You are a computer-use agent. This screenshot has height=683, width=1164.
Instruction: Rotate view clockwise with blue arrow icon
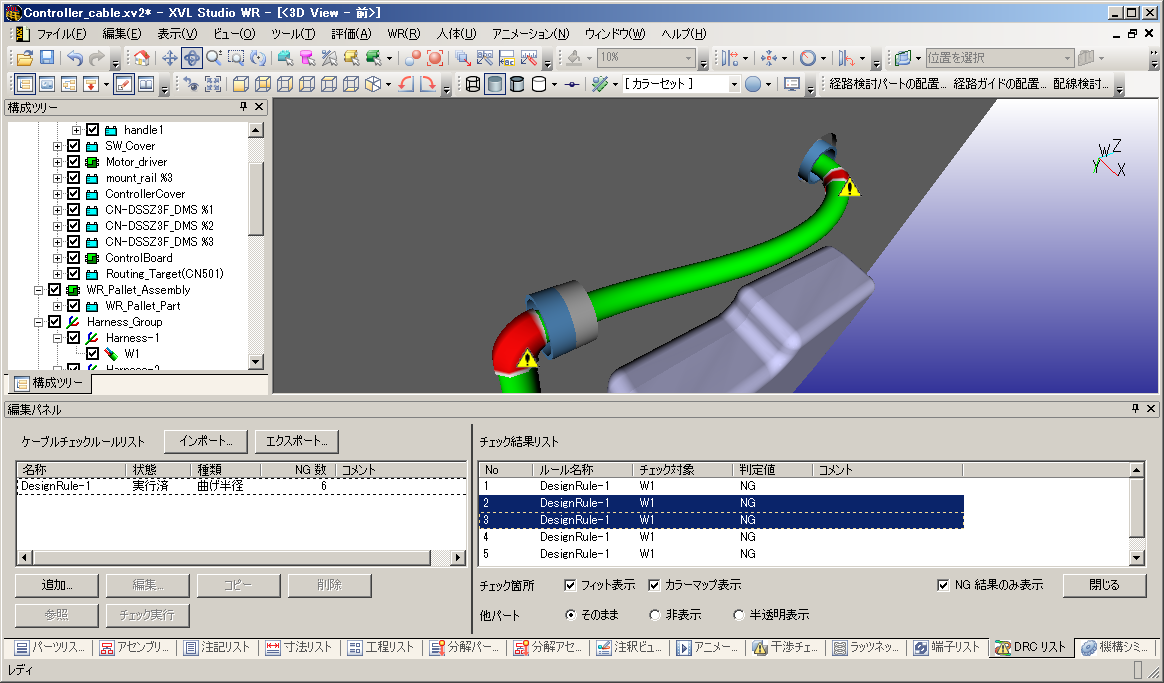[x=428, y=84]
